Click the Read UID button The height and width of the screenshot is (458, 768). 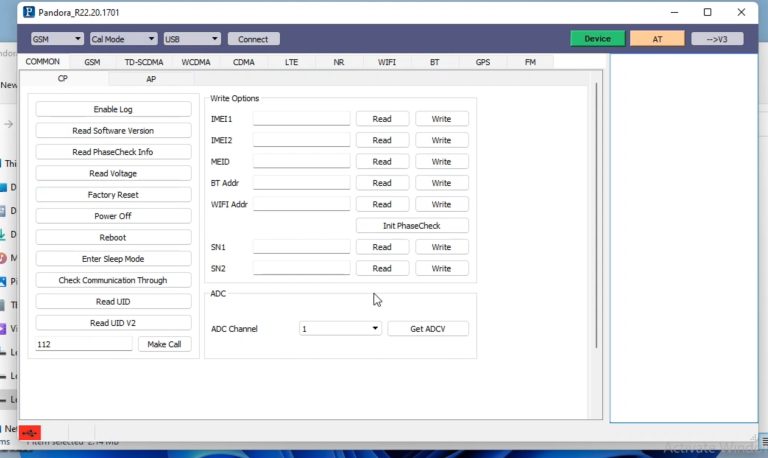pyautogui.click(x=113, y=302)
